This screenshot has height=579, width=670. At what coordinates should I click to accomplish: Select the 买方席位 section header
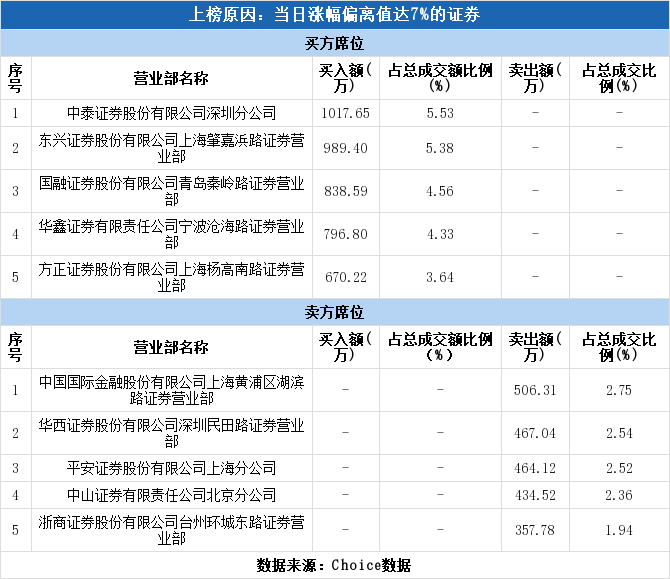pos(335,43)
